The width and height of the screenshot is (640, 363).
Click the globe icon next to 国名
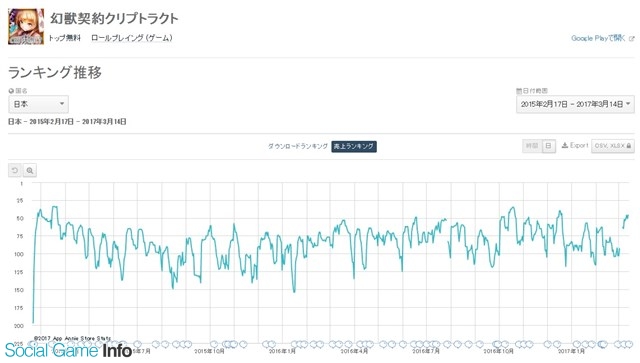click(x=11, y=91)
